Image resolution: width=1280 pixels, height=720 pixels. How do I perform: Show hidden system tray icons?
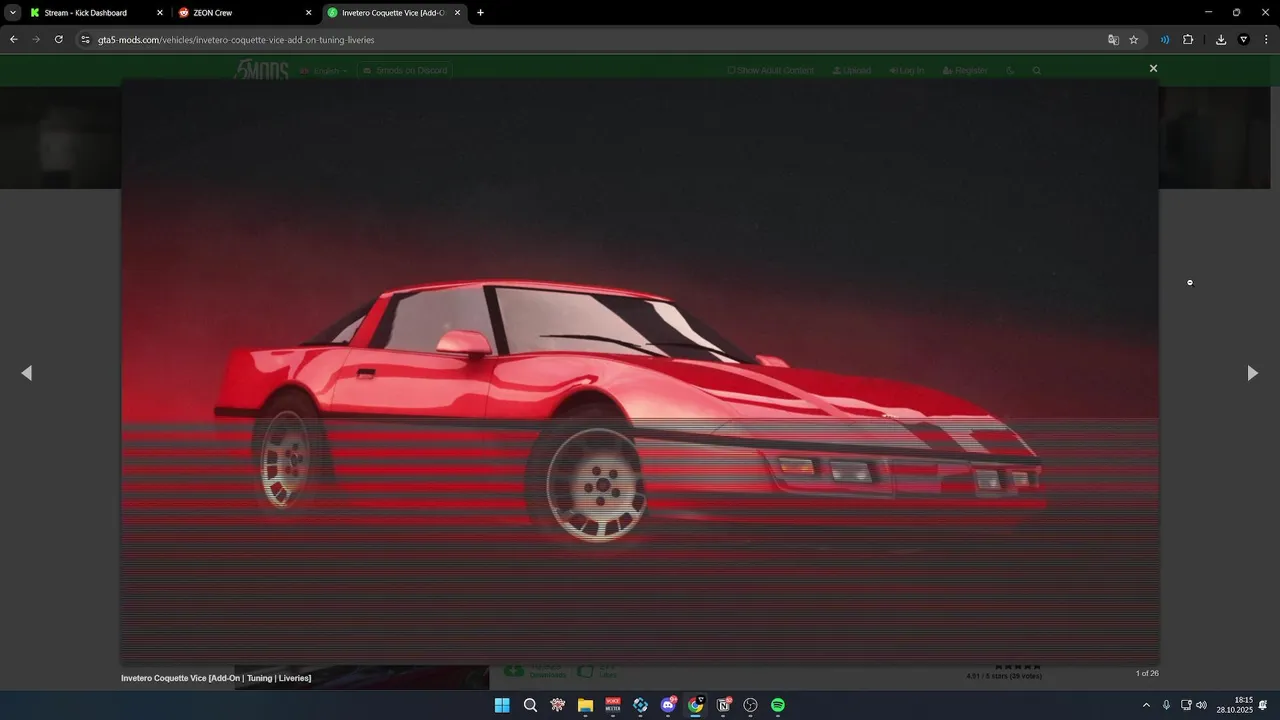tap(1146, 705)
